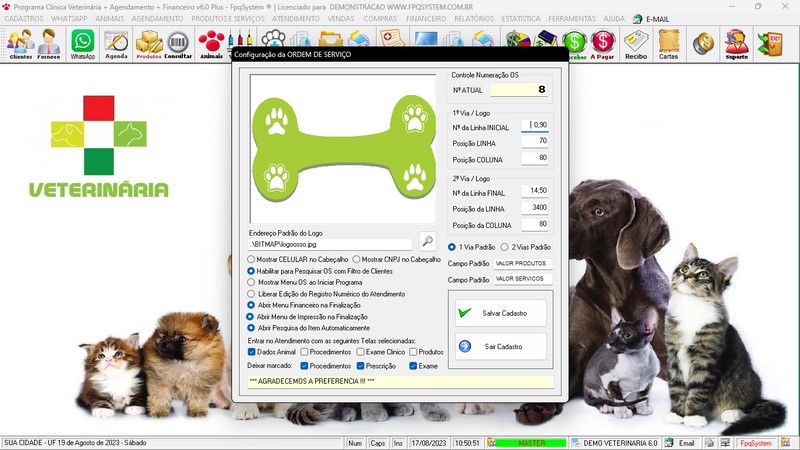Click the Sair Cadastro button
Viewport: 800px width, 450px height.
[501, 346]
